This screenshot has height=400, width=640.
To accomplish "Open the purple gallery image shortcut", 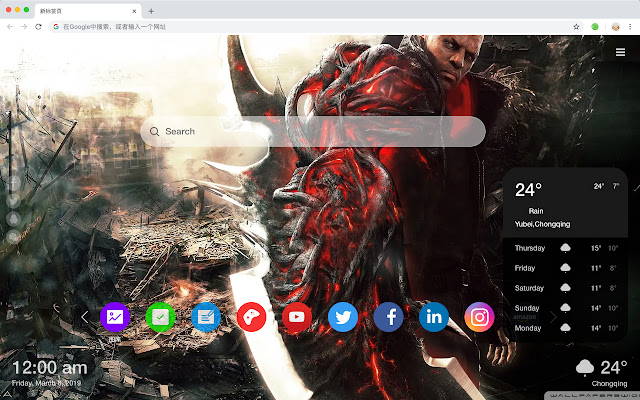I will click(x=115, y=317).
